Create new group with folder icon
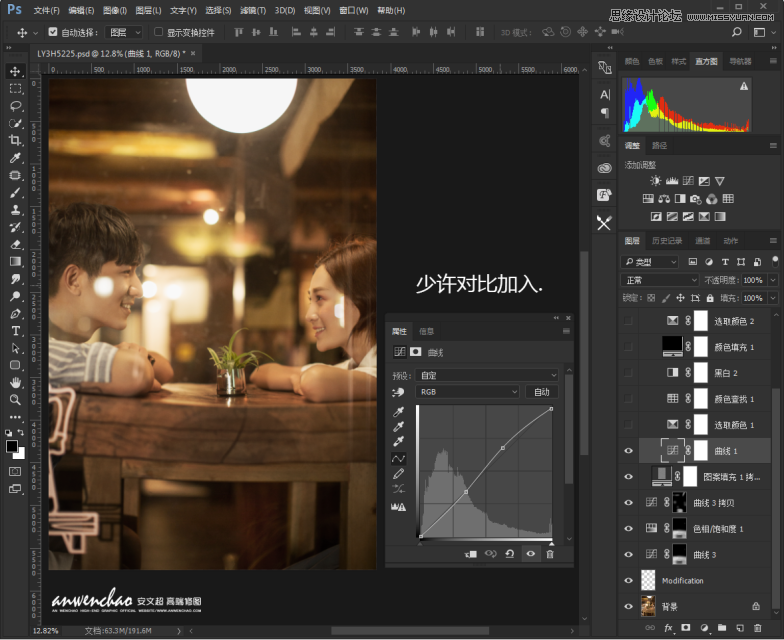784x640 pixels. coord(722,628)
